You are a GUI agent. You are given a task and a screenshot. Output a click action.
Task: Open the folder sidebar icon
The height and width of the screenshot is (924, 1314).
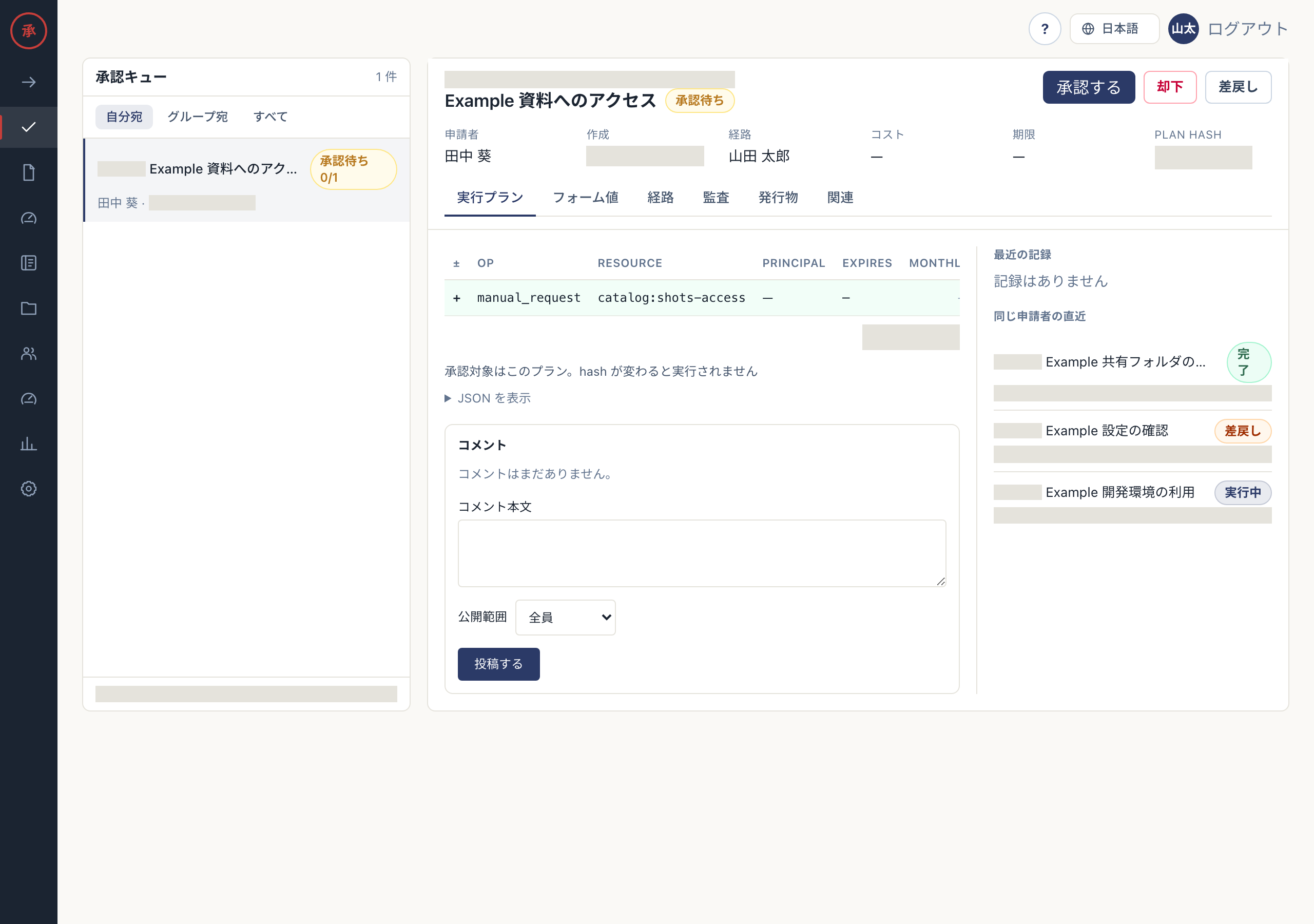pos(29,308)
